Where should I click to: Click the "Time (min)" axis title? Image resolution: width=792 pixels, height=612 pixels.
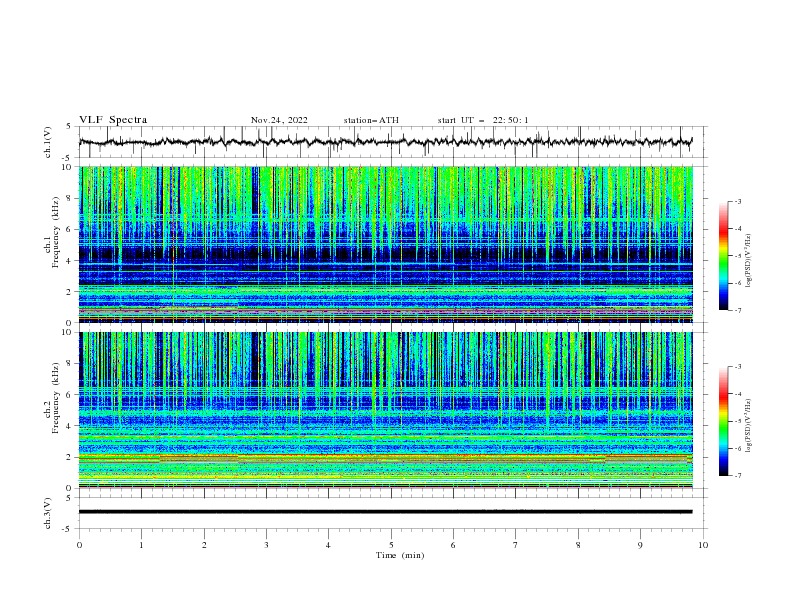(400, 555)
